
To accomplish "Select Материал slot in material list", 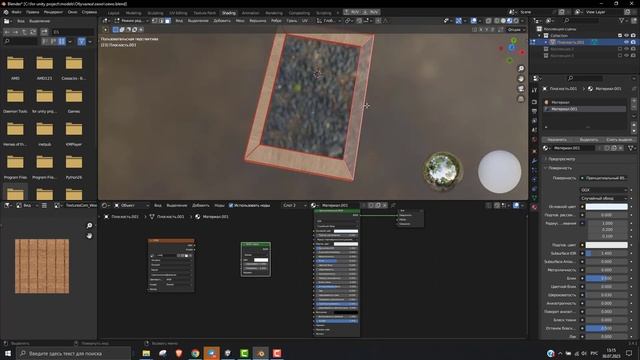I will click(x=584, y=102).
